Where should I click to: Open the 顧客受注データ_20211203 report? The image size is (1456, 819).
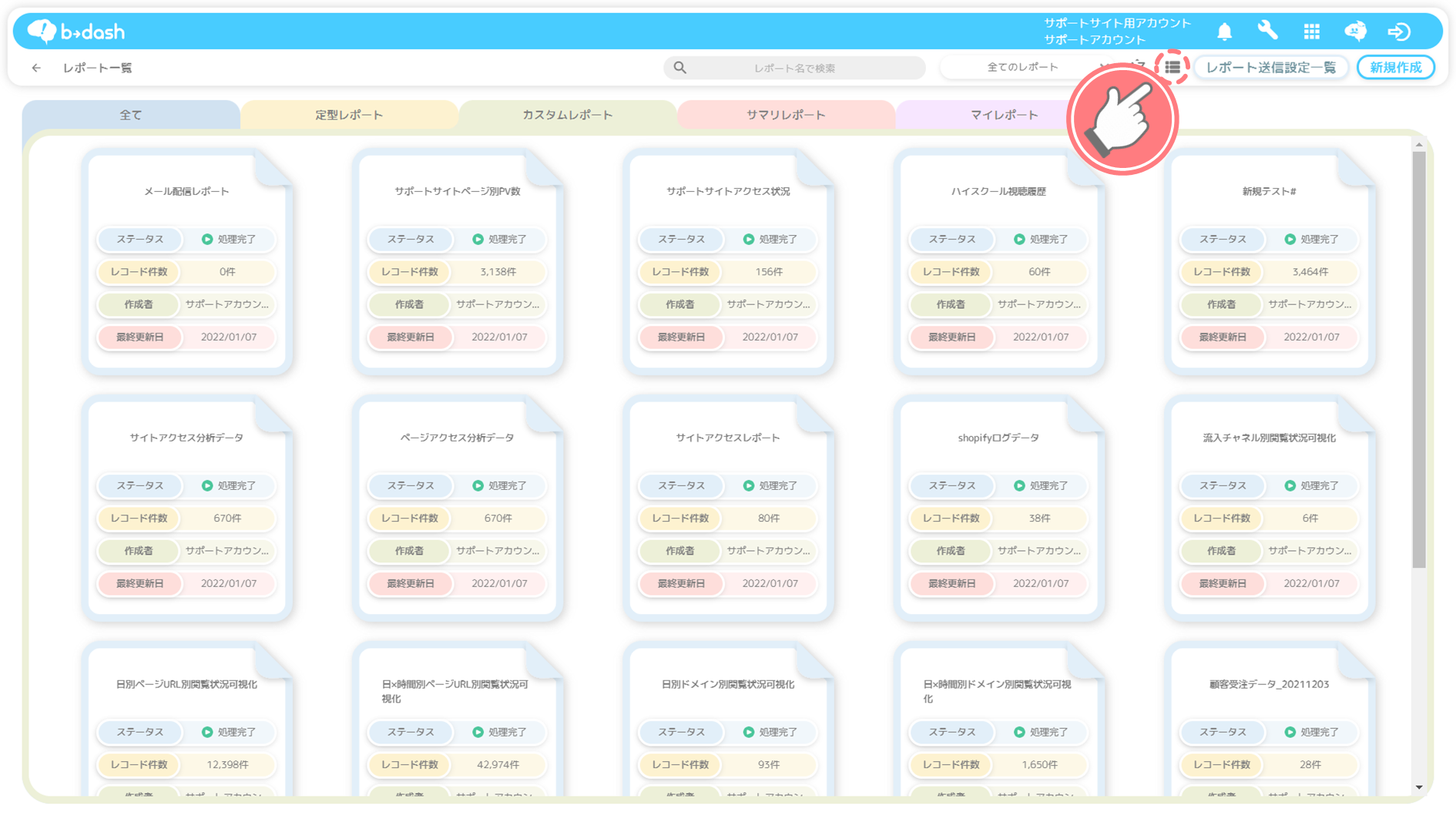pos(1270,720)
